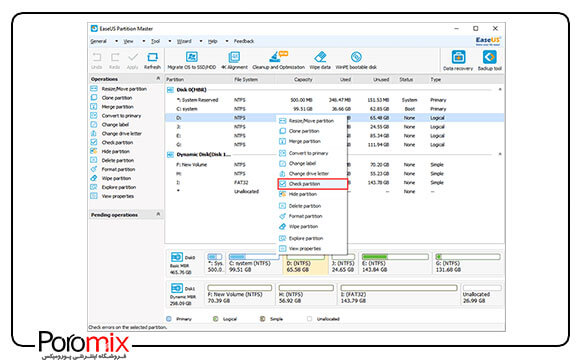The image size is (581, 364).
Task: Select Resize/Move partition in context menu
Action: (312, 121)
